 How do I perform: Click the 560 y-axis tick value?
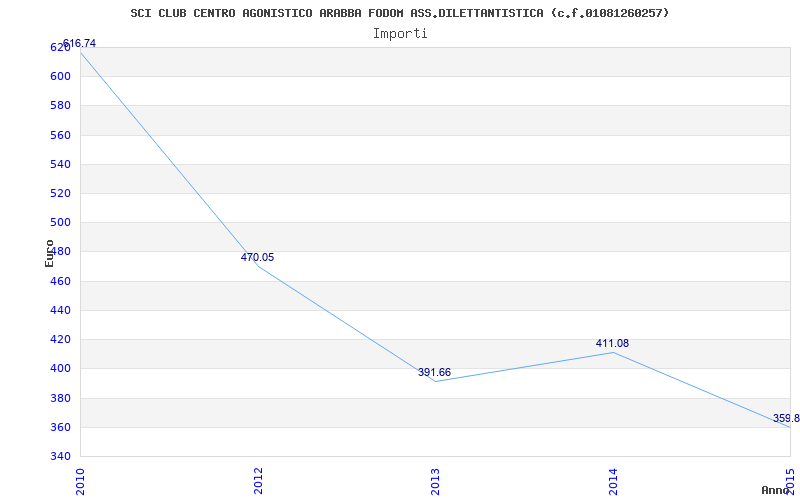point(60,135)
